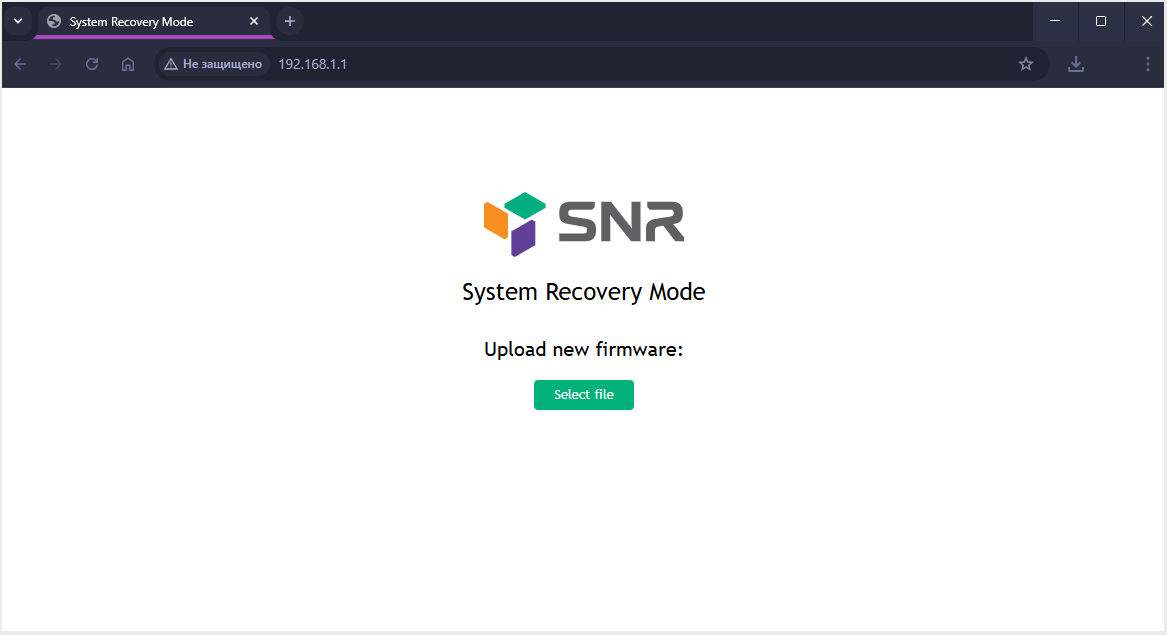Open a new tab with plus button
The height and width of the screenshot is (635, 1167).
click(290, 21)
